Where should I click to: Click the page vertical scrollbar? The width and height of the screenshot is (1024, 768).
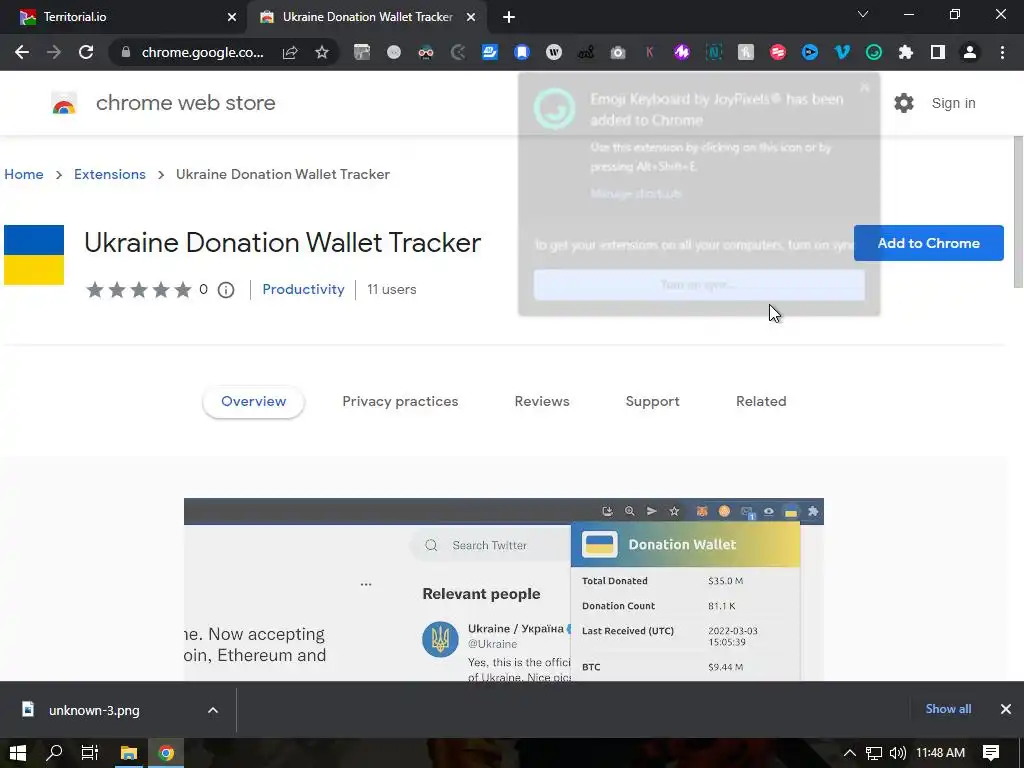[x=1018, y=211]
